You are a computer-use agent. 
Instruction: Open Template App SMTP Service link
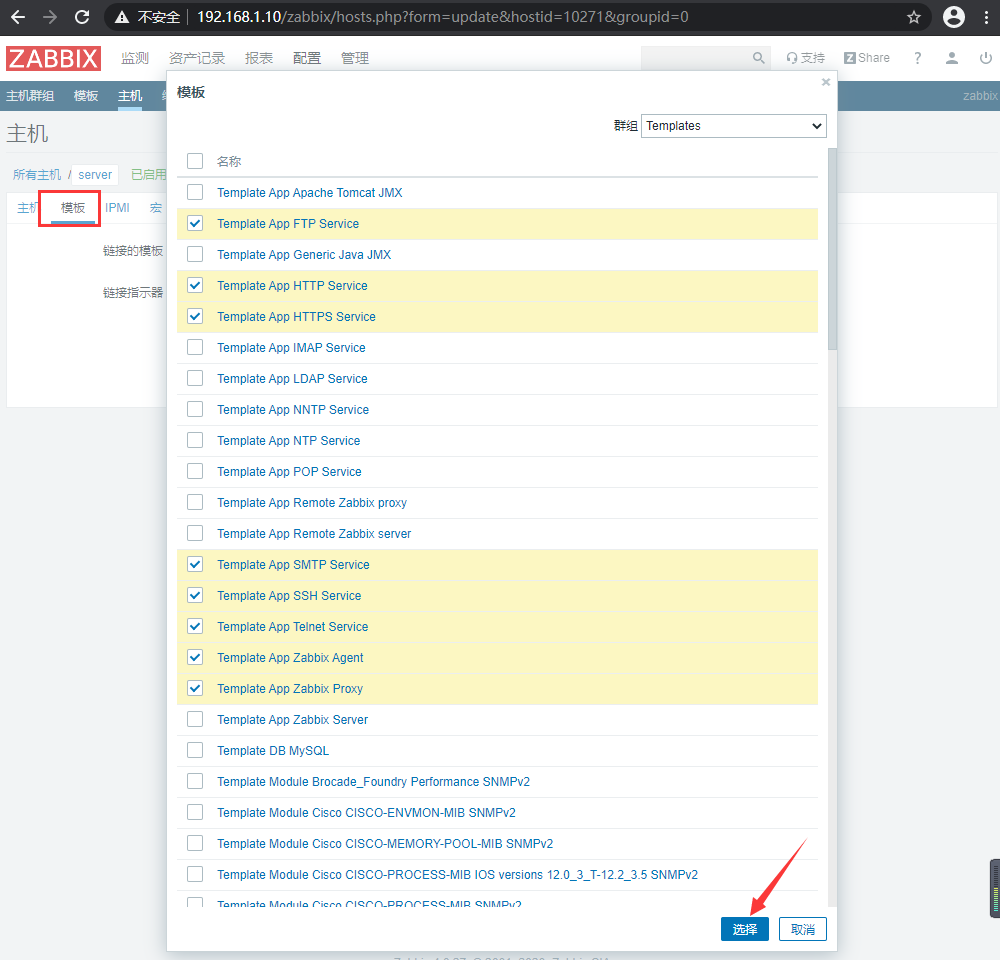coord(293,565)
